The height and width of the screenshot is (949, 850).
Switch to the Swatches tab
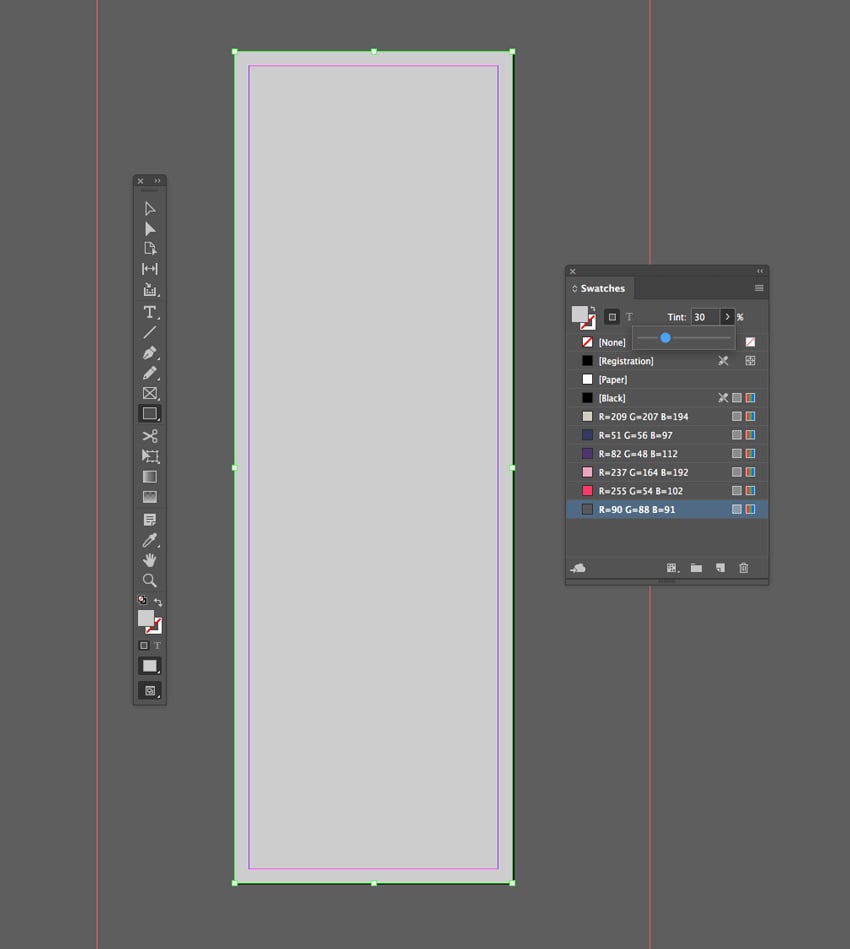tap(604, 288)
